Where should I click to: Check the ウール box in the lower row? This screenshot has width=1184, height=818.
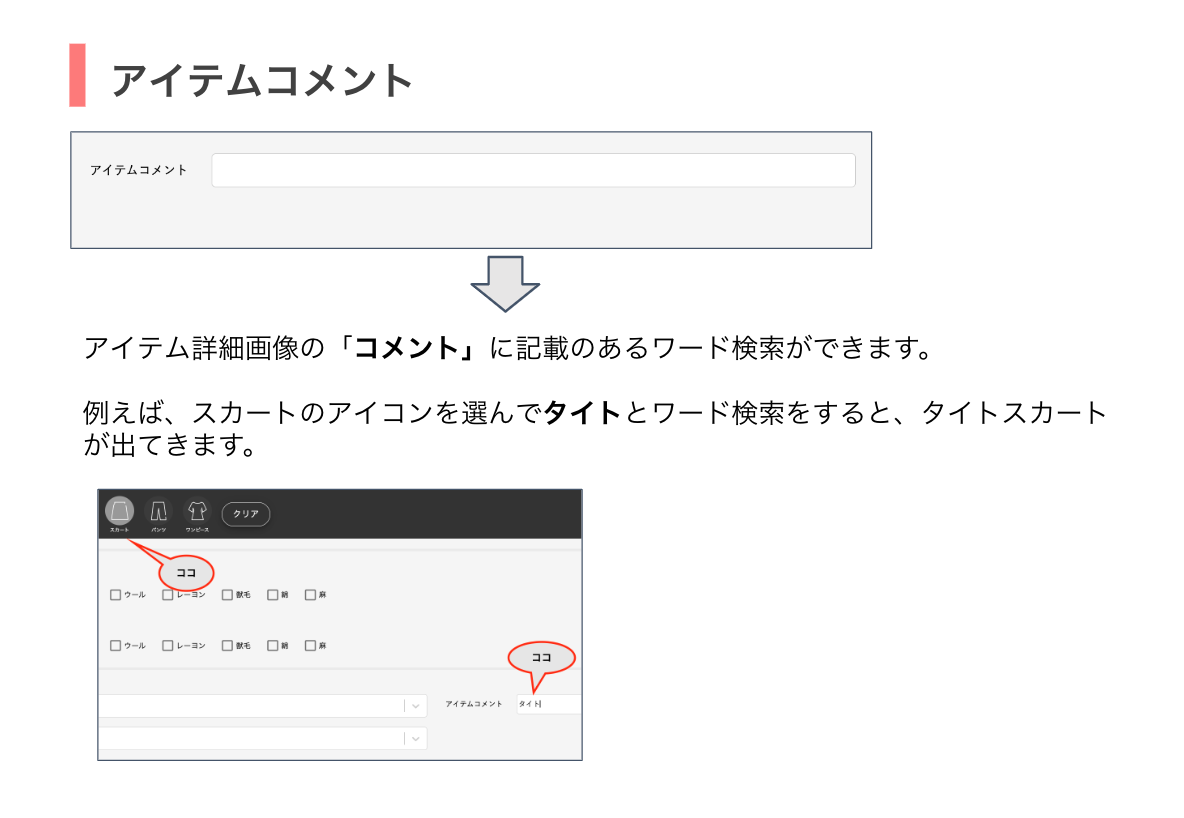tap(115, 646)
